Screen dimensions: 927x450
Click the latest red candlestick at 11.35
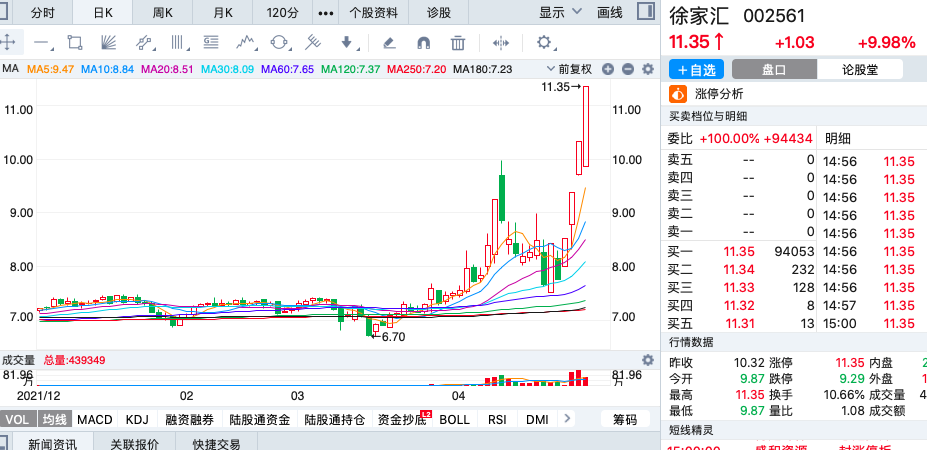[x=587, y=126]
